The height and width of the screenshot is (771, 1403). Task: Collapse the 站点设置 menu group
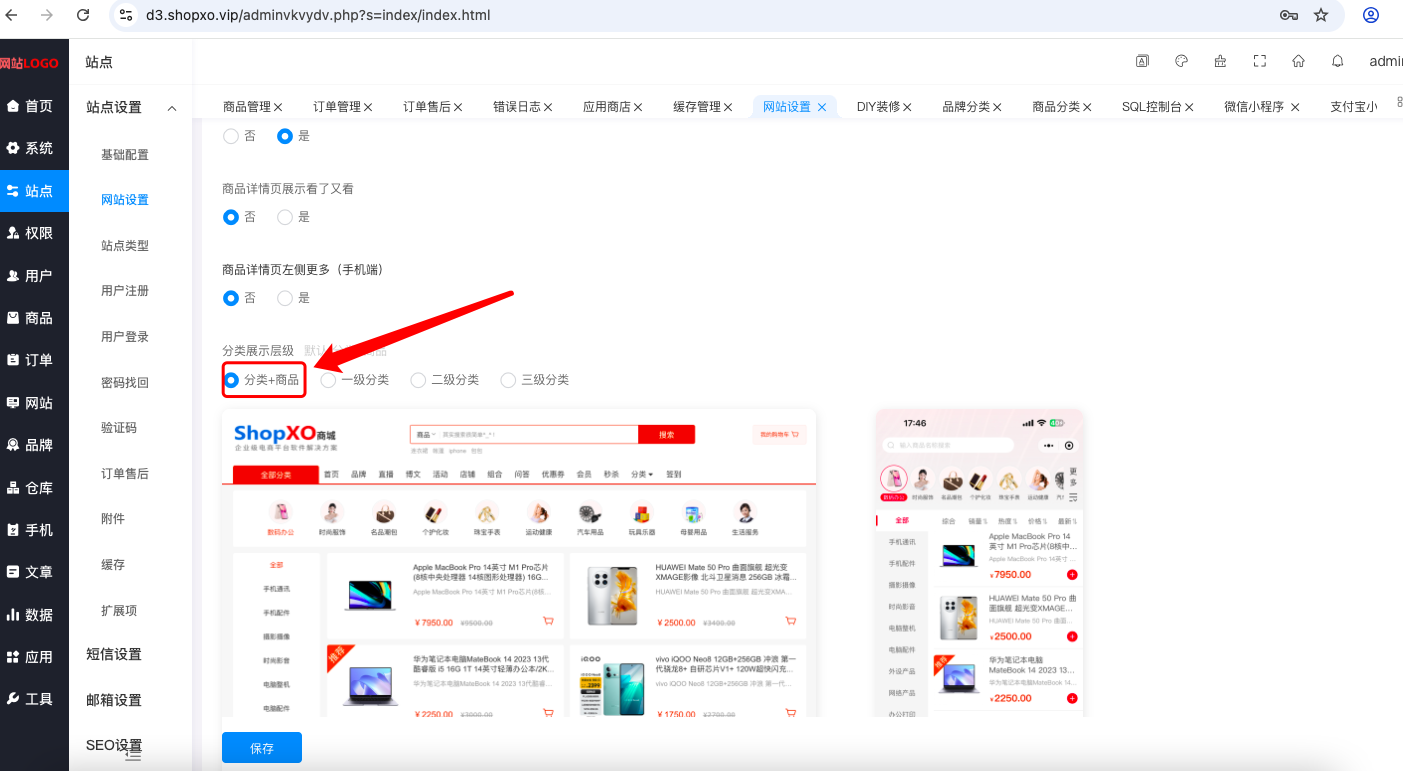click(131, 107)
